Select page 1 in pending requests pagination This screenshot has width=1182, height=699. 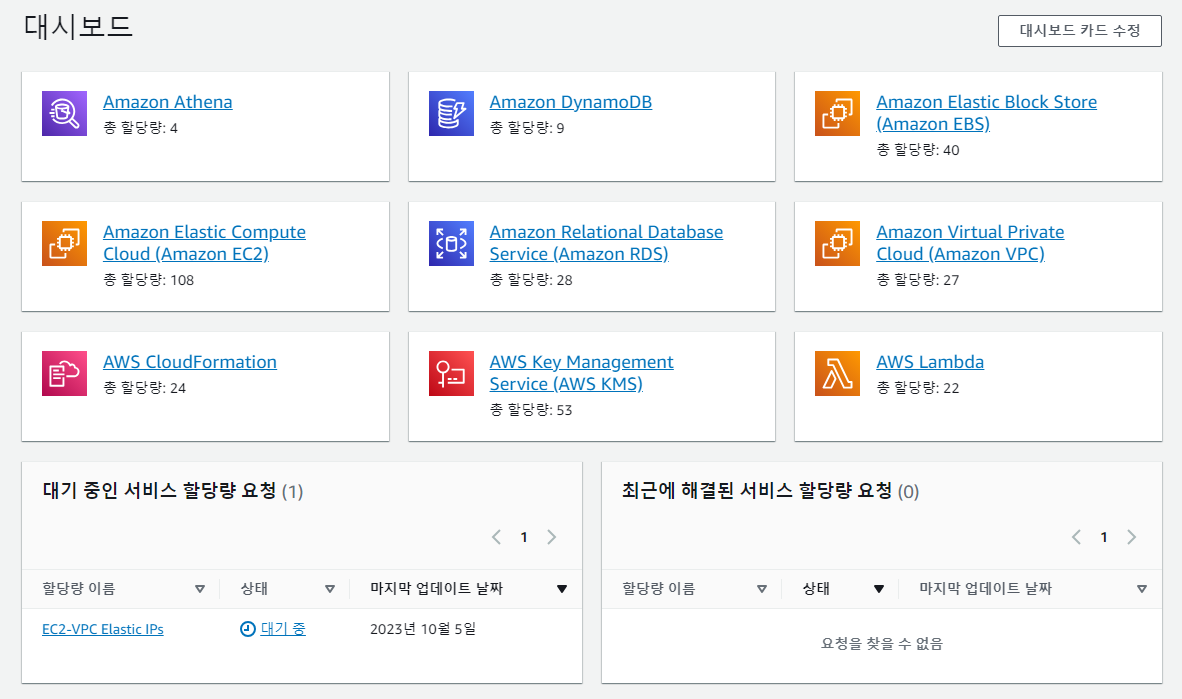pos(524,537)
